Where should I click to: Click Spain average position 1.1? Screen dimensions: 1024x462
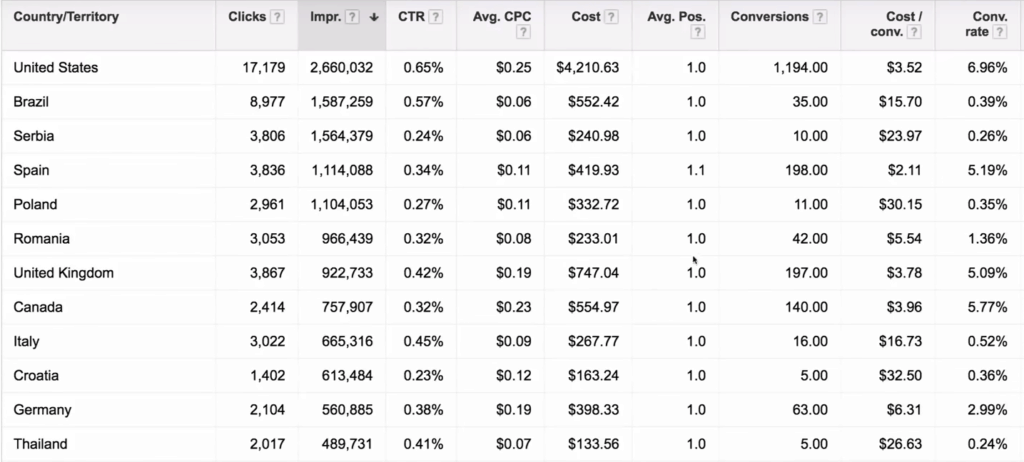pyautogui.click(x=696, y=171)
